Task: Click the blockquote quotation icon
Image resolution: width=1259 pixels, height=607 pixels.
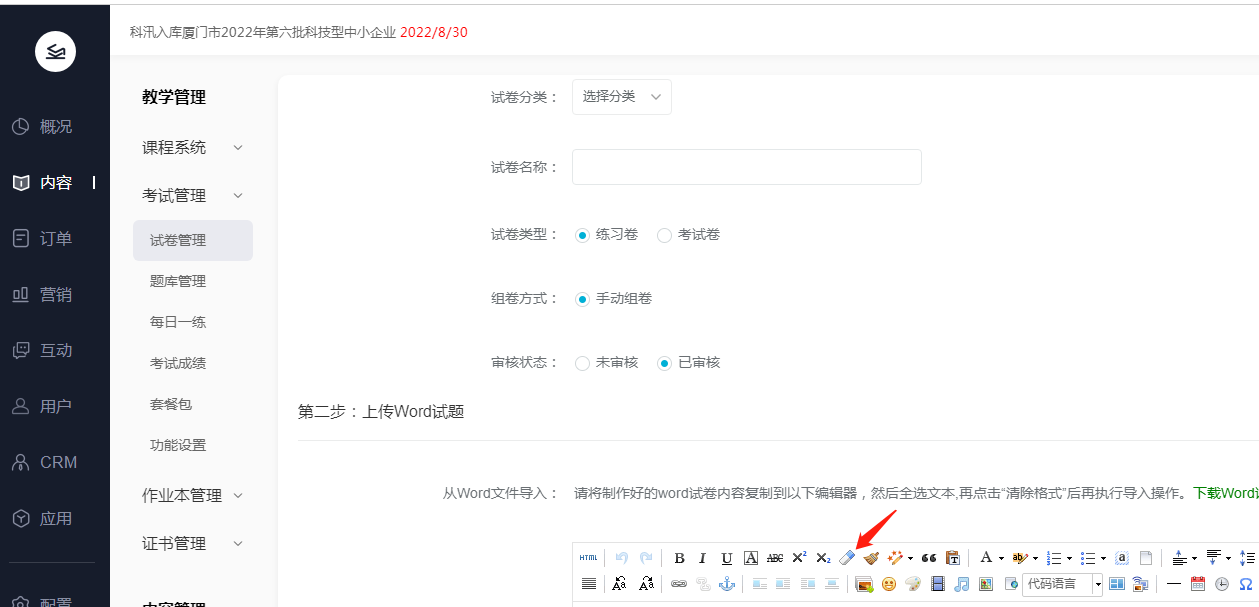Action: pyautogui.click(x=929, y=558)
